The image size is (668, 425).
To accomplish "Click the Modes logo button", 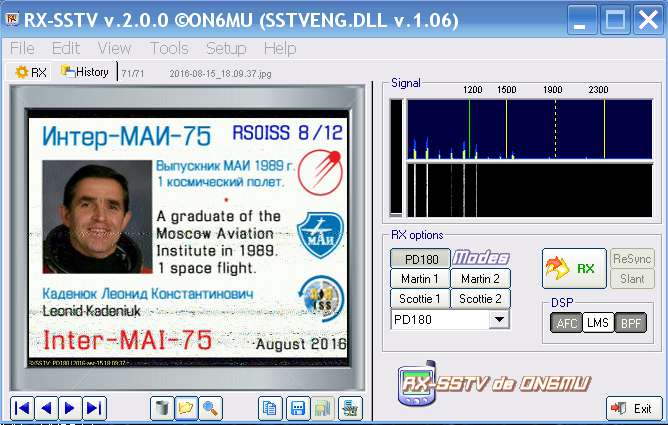I will click(x=481, y=258).
